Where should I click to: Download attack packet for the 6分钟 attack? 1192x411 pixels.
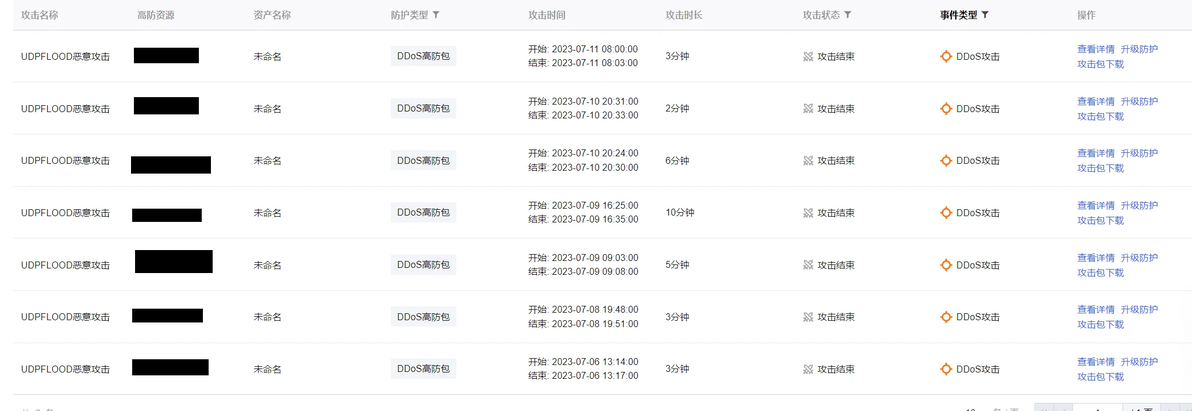tap(1100, 169)
